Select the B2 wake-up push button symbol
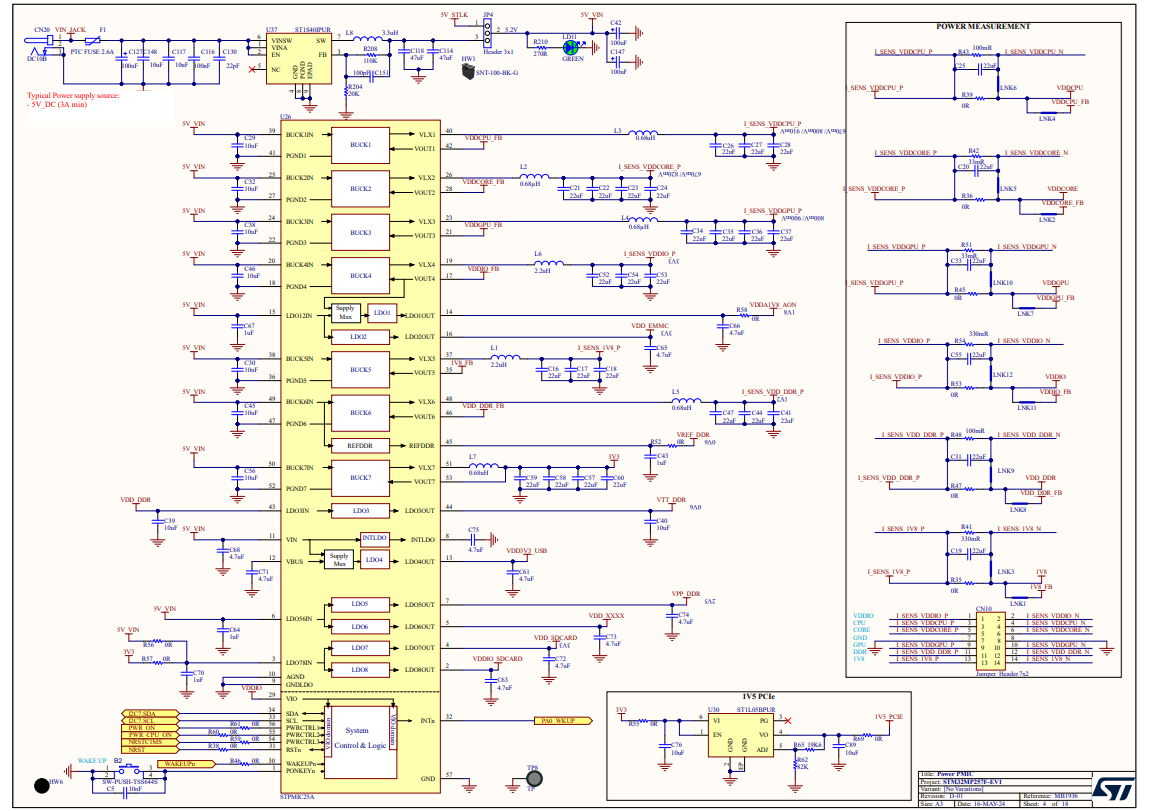1151x811 pixels. click(129, 769)
